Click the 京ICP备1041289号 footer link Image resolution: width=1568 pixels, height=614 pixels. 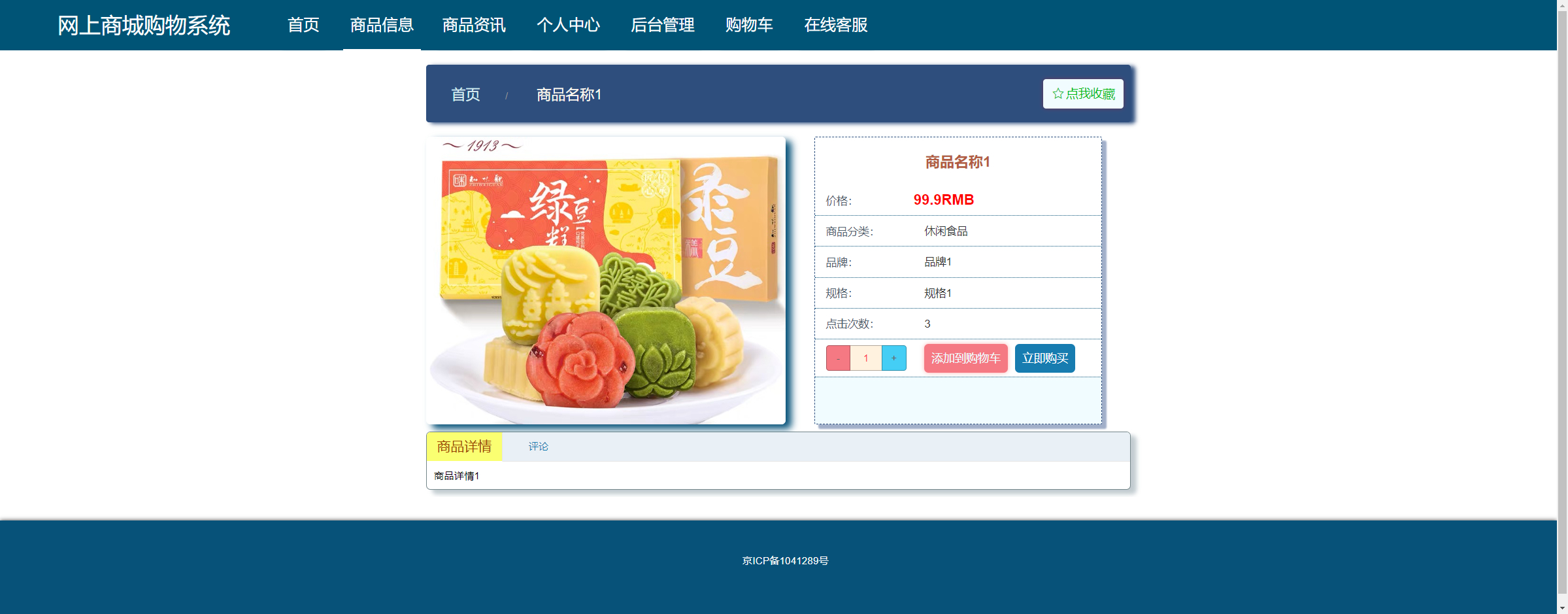pyautogui.click(x=784, y=560)
